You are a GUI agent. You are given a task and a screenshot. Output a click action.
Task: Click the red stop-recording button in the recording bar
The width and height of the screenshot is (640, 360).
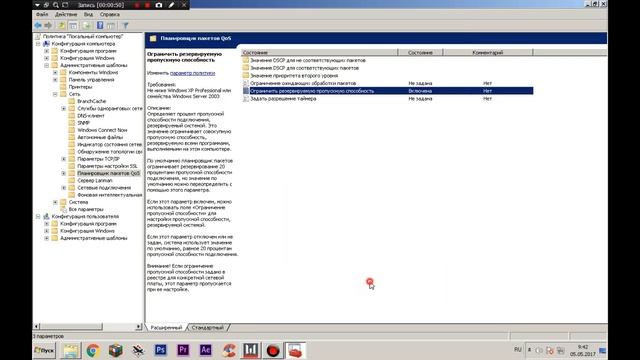147,5
